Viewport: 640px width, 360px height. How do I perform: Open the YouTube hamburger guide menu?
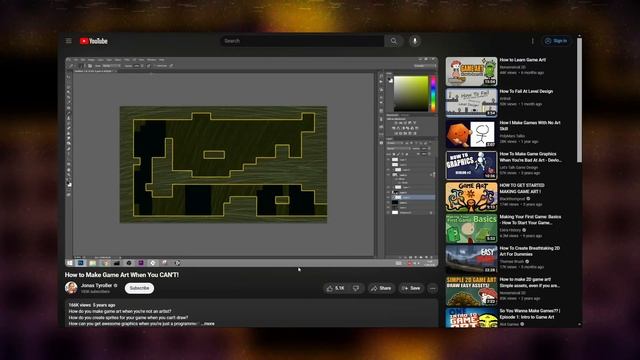tap(69, 41)
